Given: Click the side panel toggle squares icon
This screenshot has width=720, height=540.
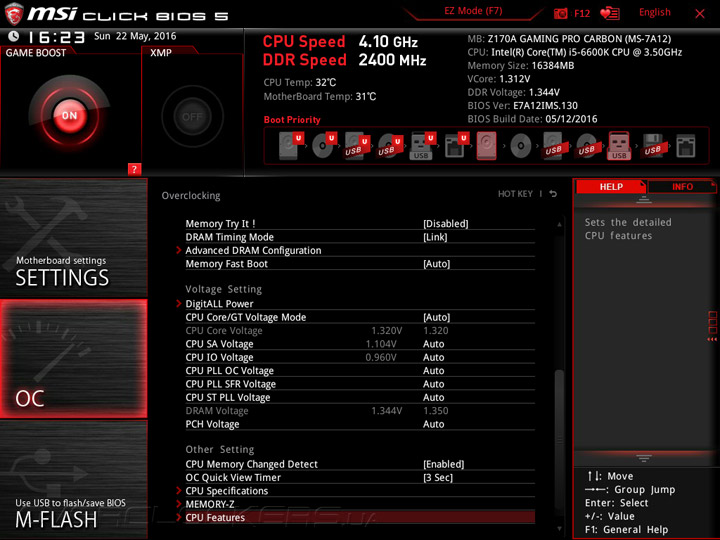Looking at the screenshot, I should (x=713, y=326).
